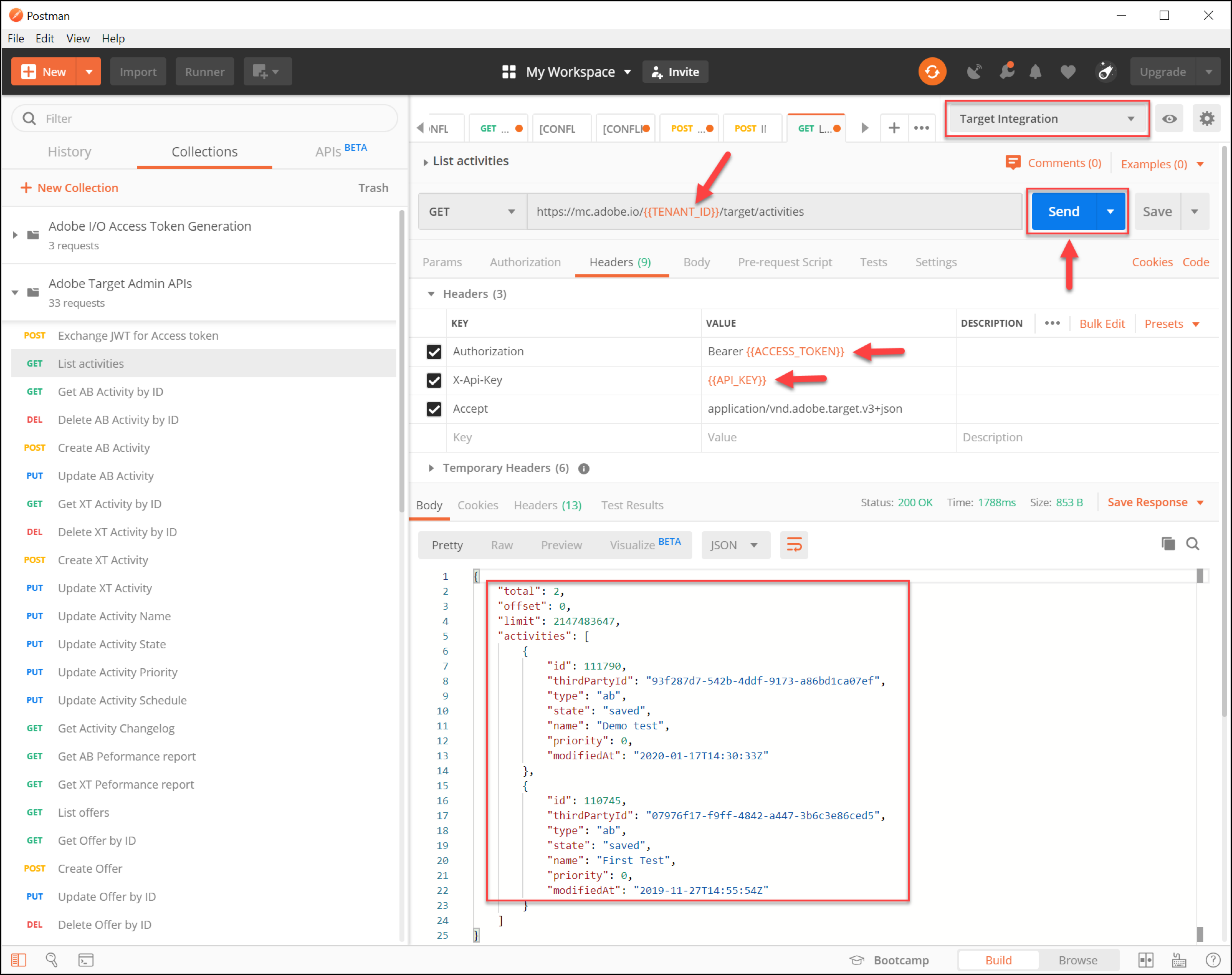This screenshot has width=1232, height=975.
Task: Click the environment quick look eye icon
Action: click(x=1169, y=119)
